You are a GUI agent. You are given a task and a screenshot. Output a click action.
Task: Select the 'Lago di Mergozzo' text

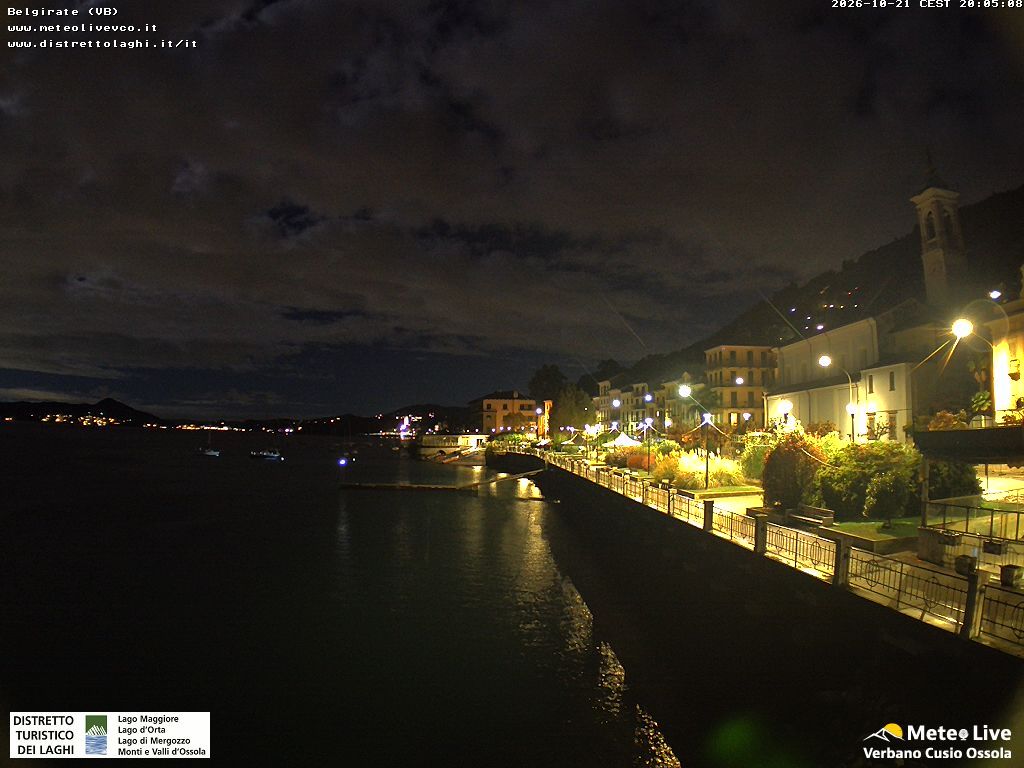click(x=154, y=741)
